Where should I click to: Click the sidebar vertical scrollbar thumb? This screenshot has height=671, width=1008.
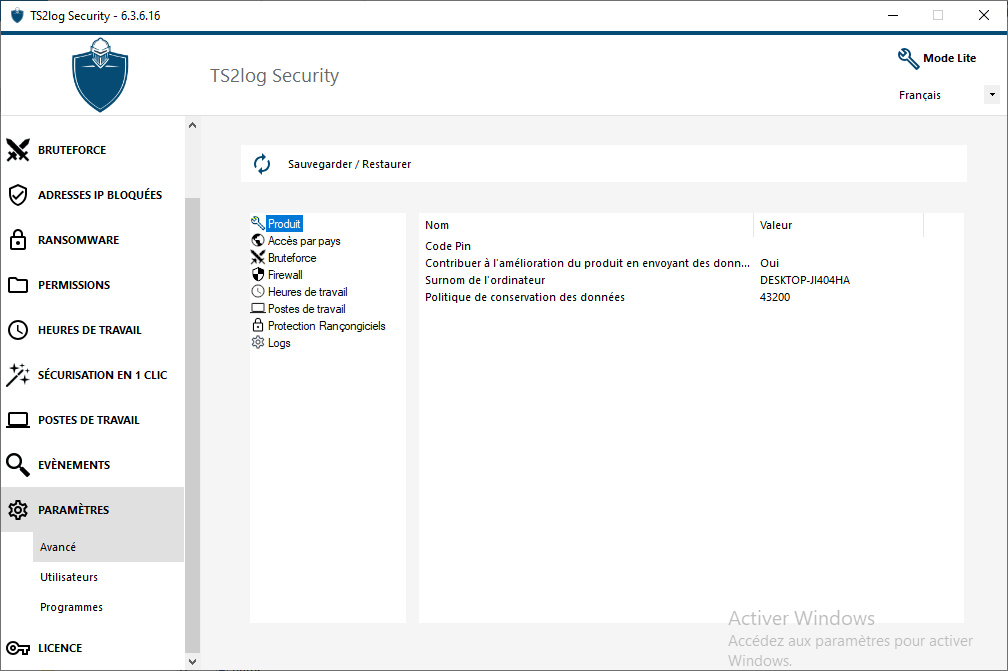(x=192, y=425)
